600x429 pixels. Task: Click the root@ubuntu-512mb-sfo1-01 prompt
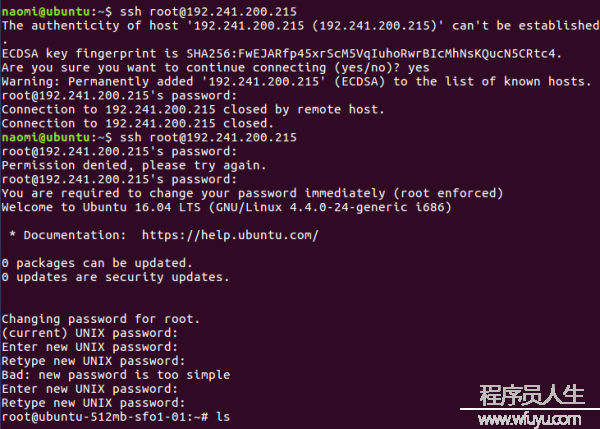pos(105,416)
